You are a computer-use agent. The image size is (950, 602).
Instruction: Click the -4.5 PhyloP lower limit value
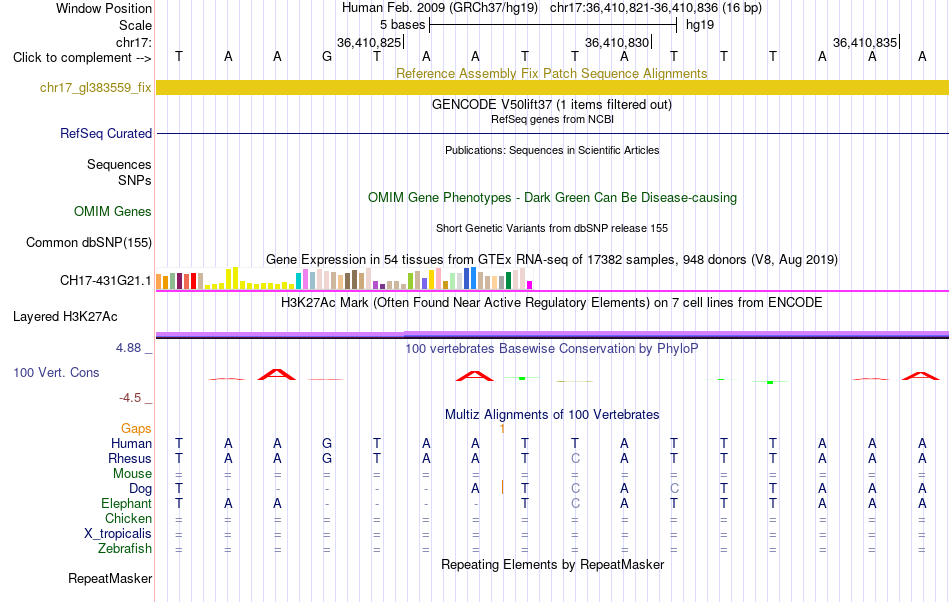[130, 398]
